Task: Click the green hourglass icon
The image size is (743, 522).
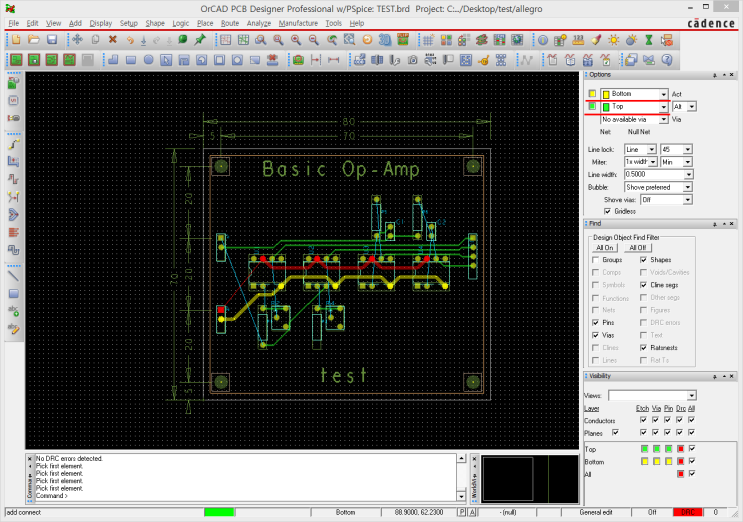Action: coord(649,40)
